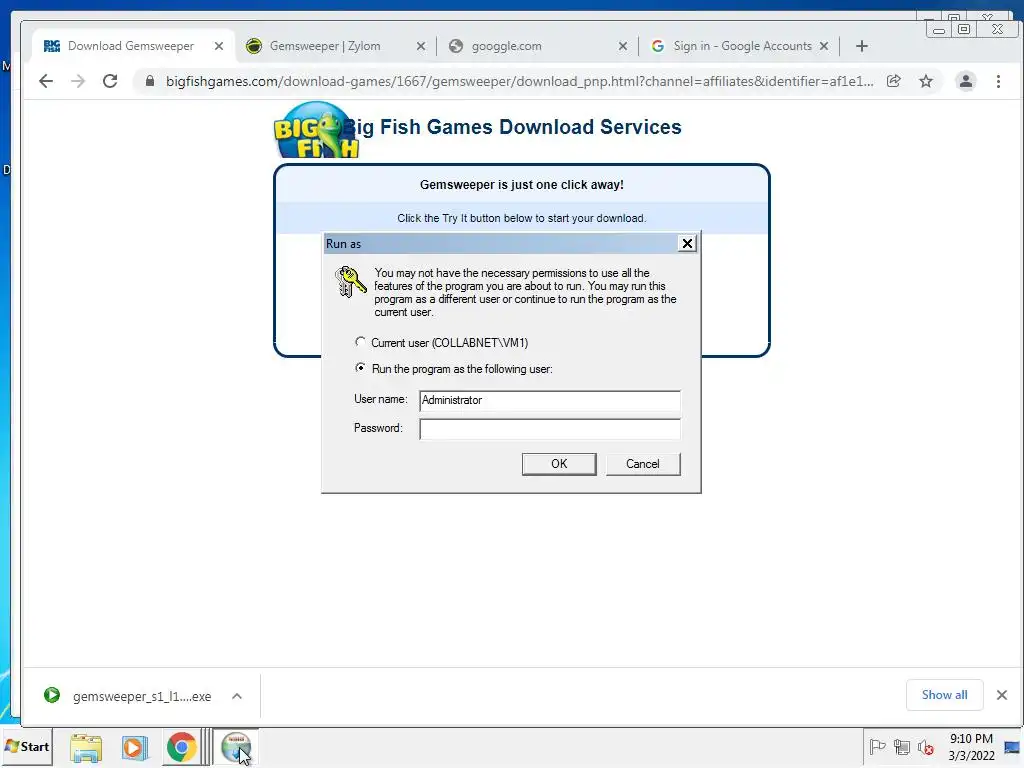The height and width of the screenshot is (768, 1024).
Task: Click the clock showing 9:10 PM
Action: (971, 746)
